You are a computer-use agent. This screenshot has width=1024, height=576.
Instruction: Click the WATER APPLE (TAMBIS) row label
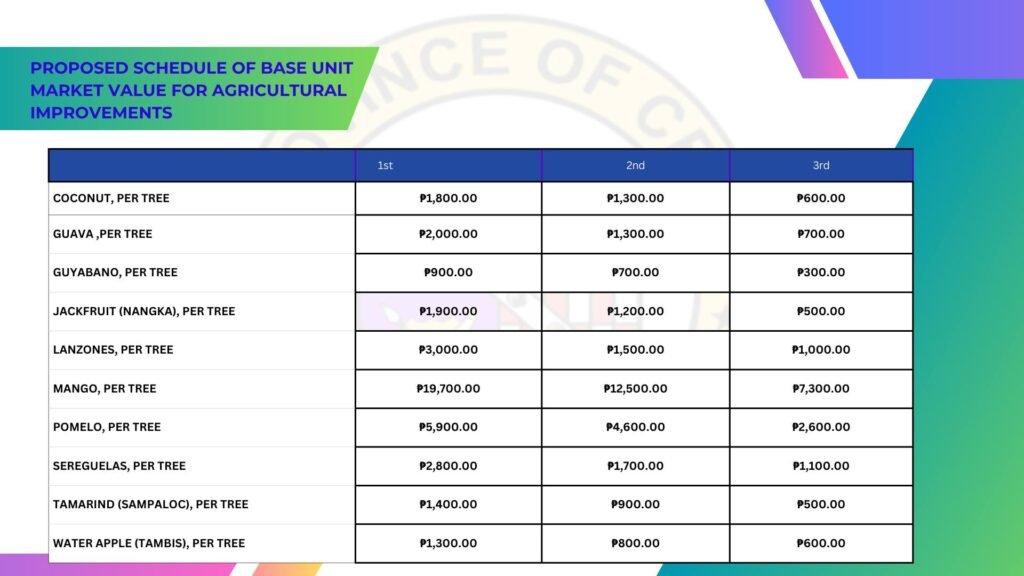(x=149, y=543)
